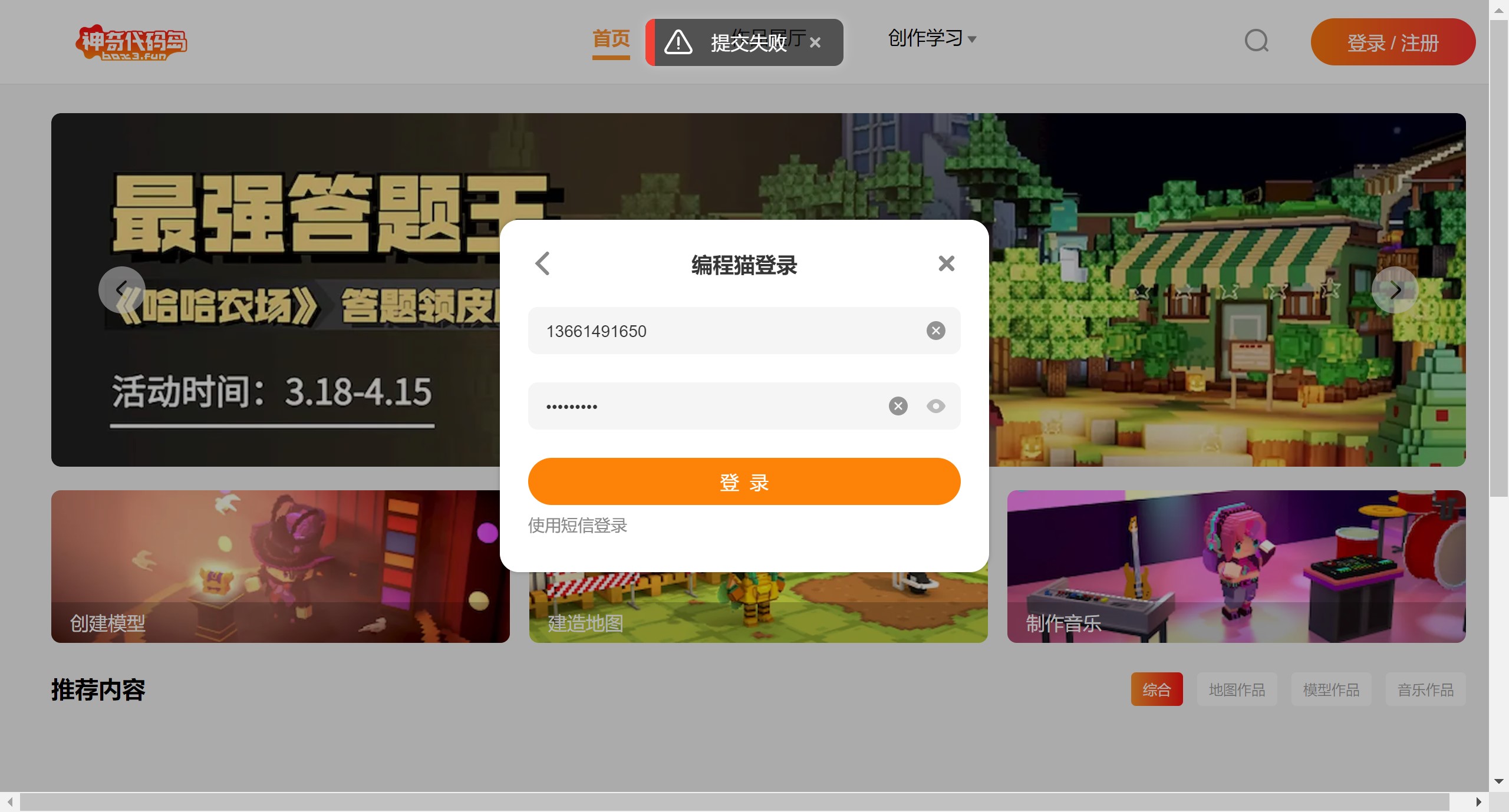Image resolution: width=1509 pixels, height=812 pixels.
Task: Expand the 创作学习 dropdown menu
Action: (932, 38)
